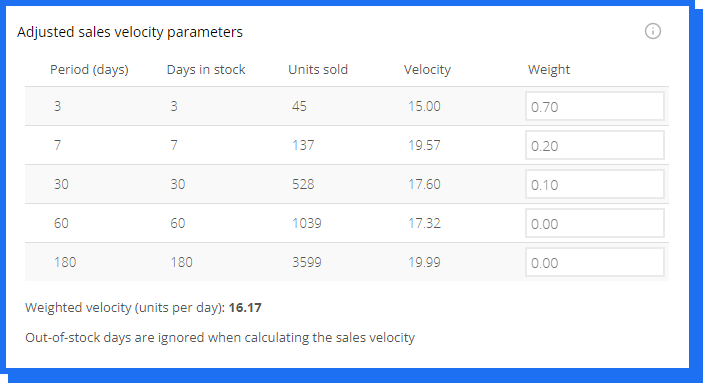The height and width of the screenshot is (383, 703).
Task: Click the weighted velocity value 16.17
Action: pyautogui.click(x=245, y=308)
